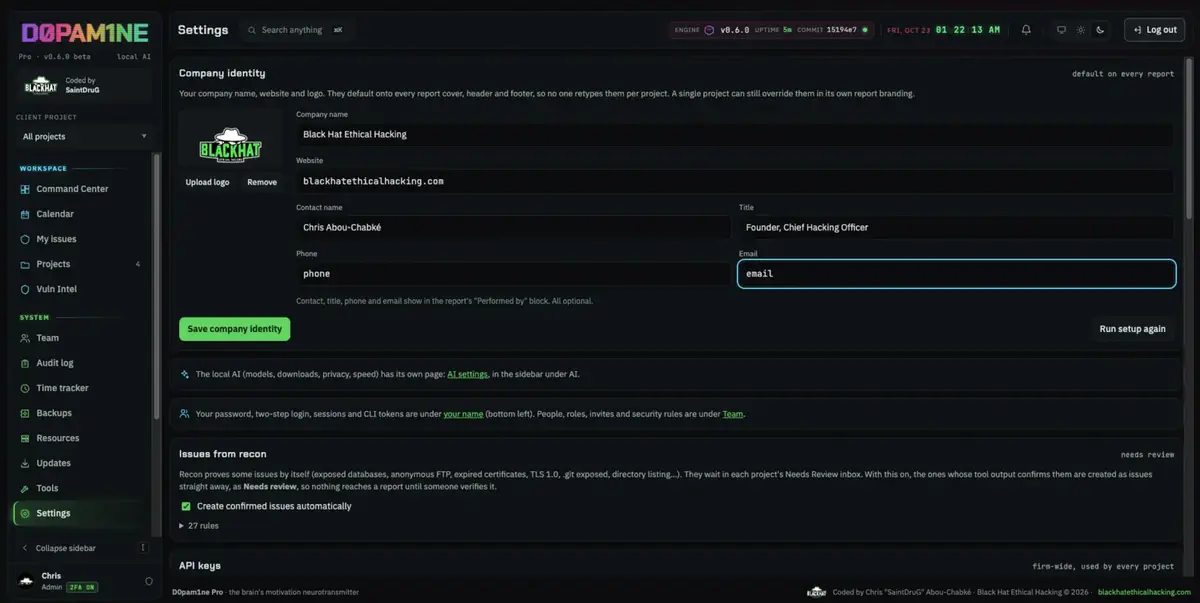This screenshot has height=603, width=1200.
Task: Open the 'your name' link
Action: [x=463, y=414]
